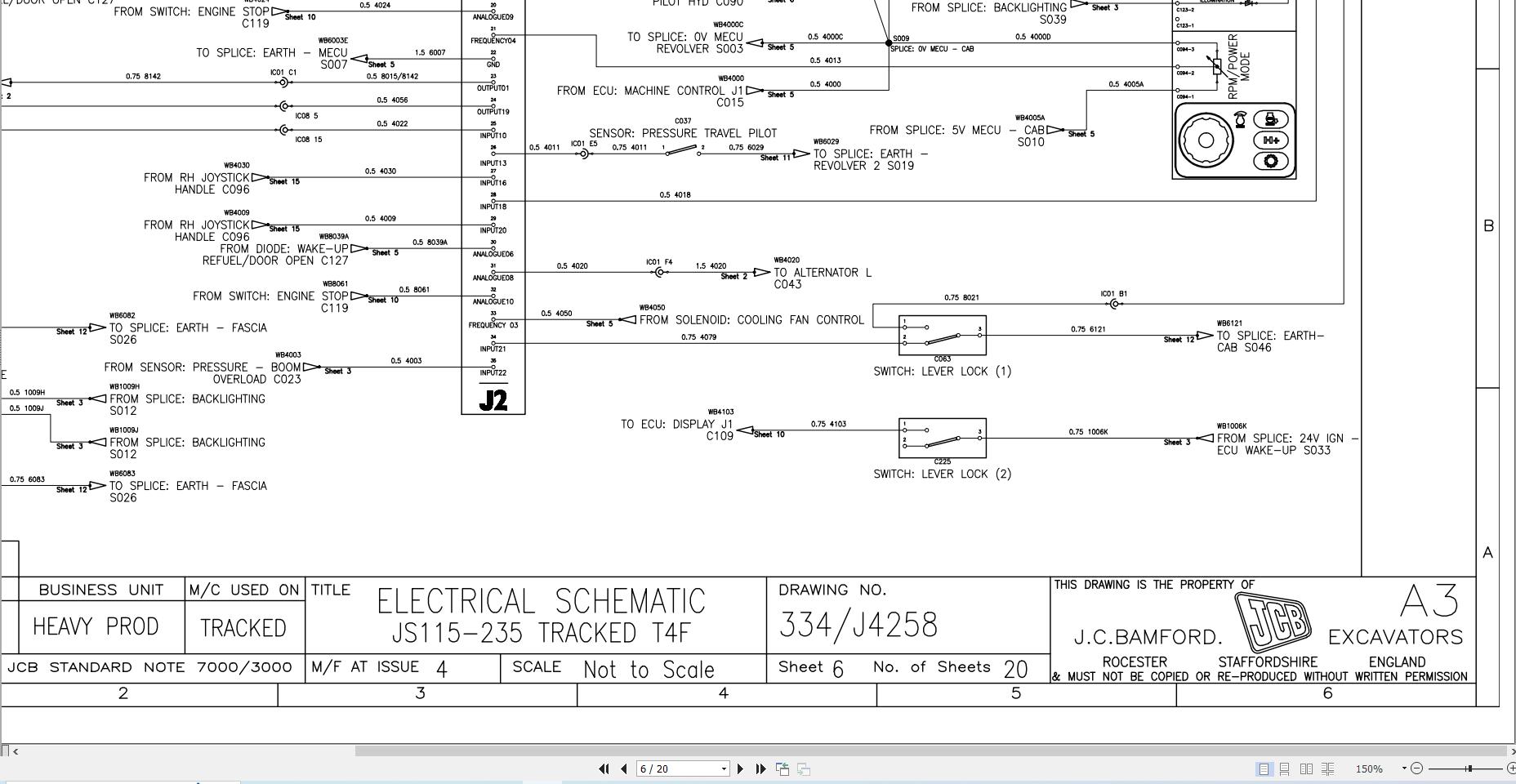The width and height of the screenshot is (1516, 784).
Task: Advance to the next page
Action: 740,768
